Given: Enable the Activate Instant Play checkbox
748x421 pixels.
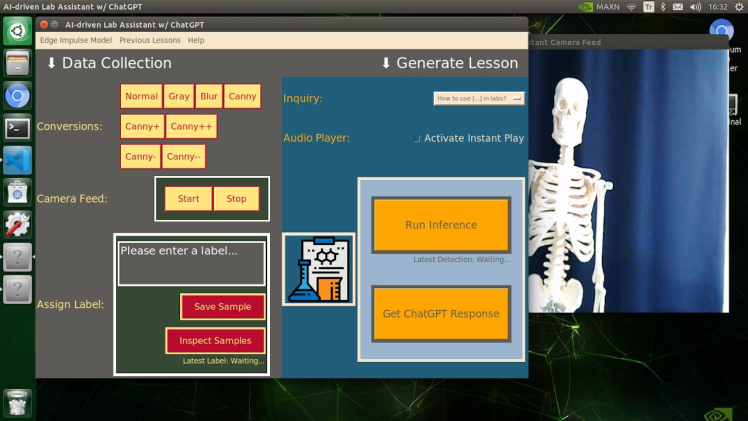Looking at the screenshot, I should pos(416,138).
